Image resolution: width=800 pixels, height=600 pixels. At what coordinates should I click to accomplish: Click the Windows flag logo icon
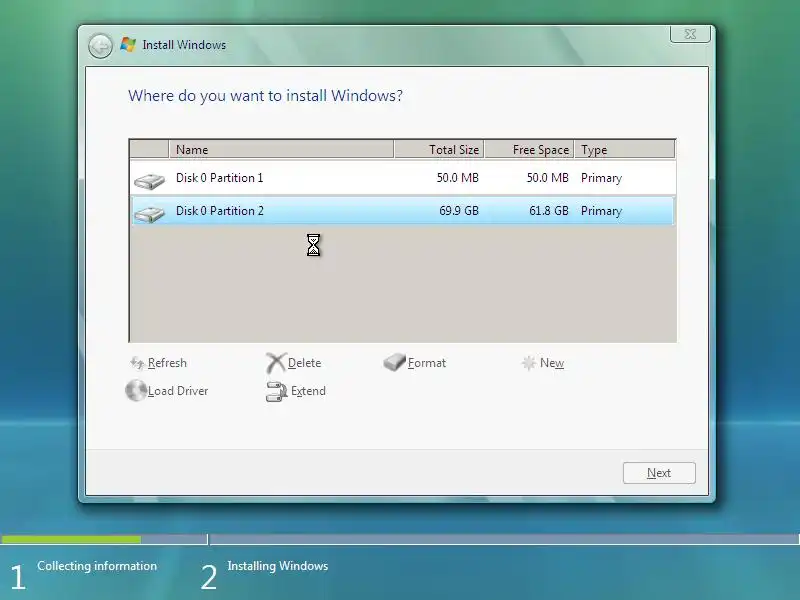tap(128, 45)
